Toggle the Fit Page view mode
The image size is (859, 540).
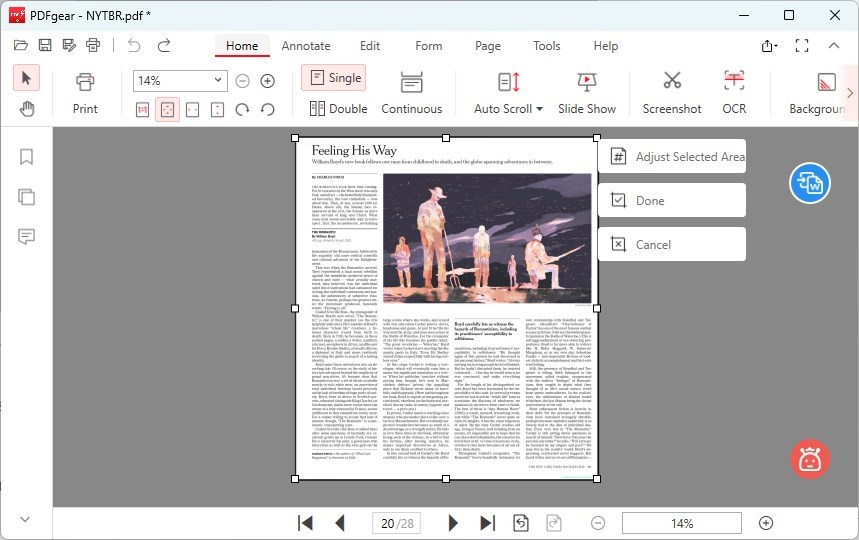coord(167,110)
